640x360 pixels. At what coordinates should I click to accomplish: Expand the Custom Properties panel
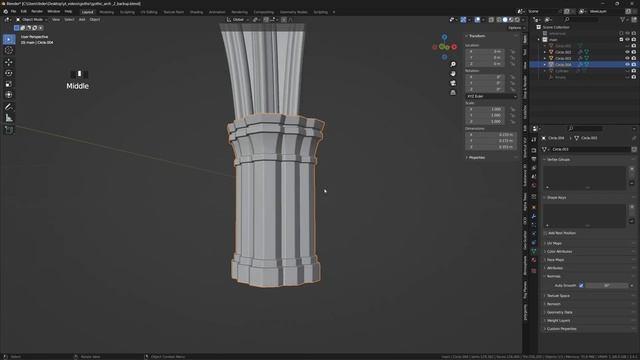(x=561, y=329)
